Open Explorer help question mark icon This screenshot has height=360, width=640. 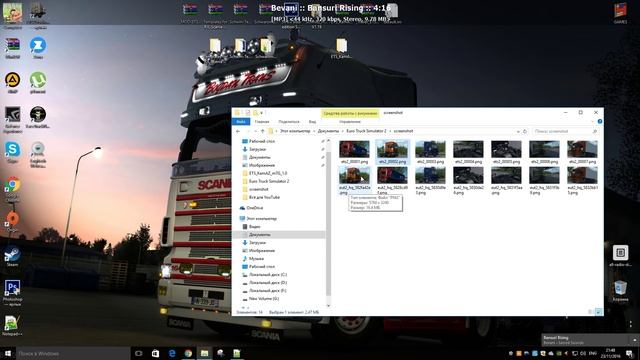click(x=599, y=122)
